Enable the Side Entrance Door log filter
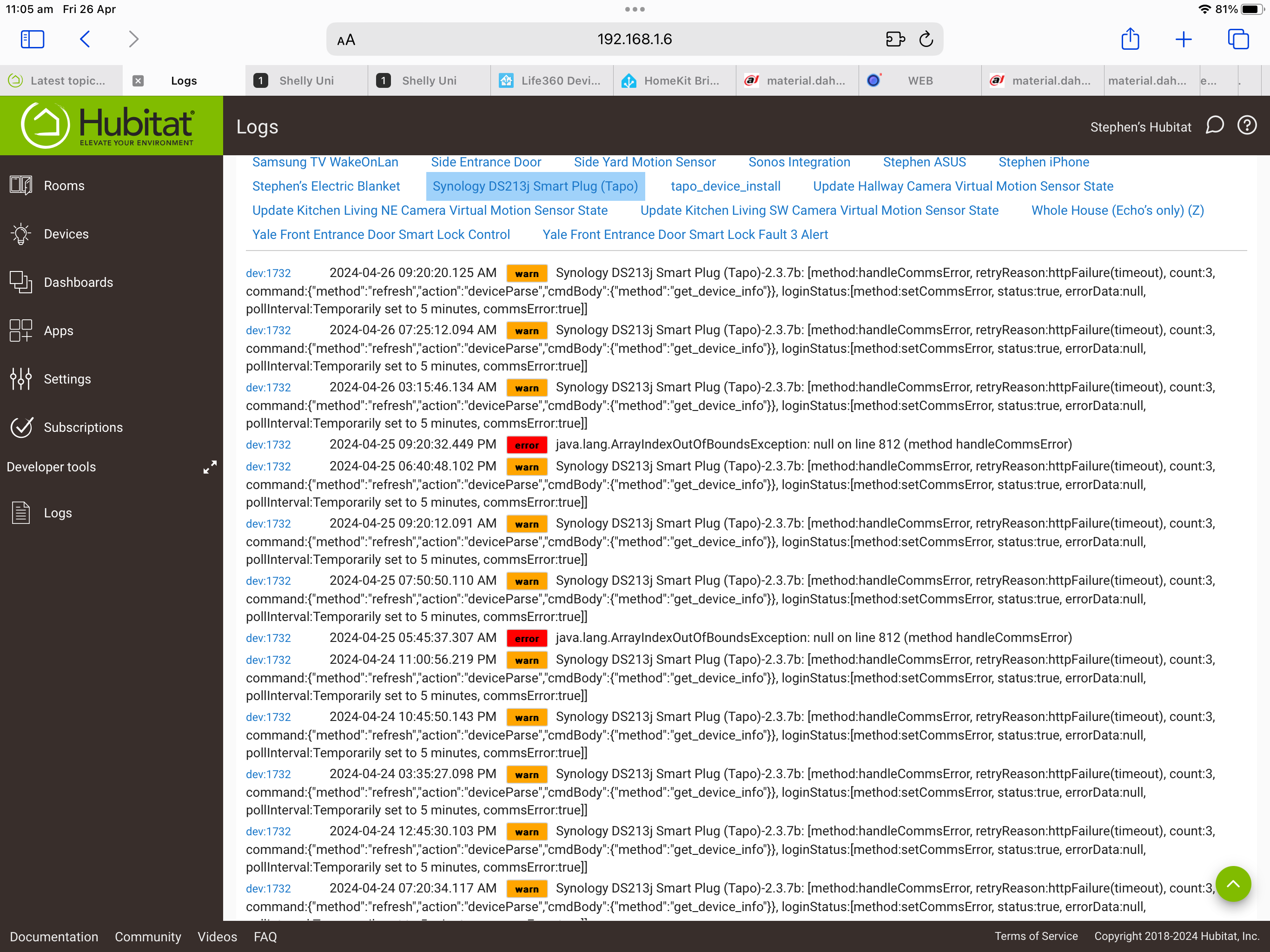Image resolution: width=1270 pixels, height=952 pixels. (x=486, y=162)
